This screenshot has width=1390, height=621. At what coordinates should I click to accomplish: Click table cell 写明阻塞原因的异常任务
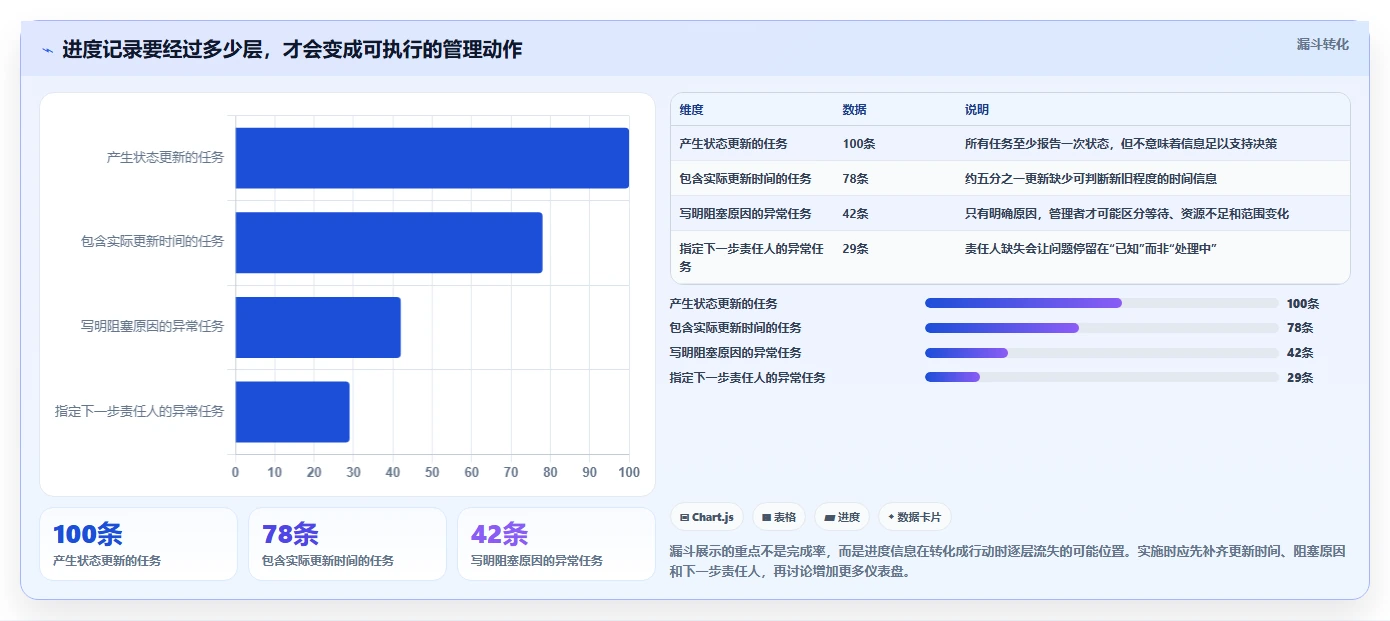tap(746, 214)
